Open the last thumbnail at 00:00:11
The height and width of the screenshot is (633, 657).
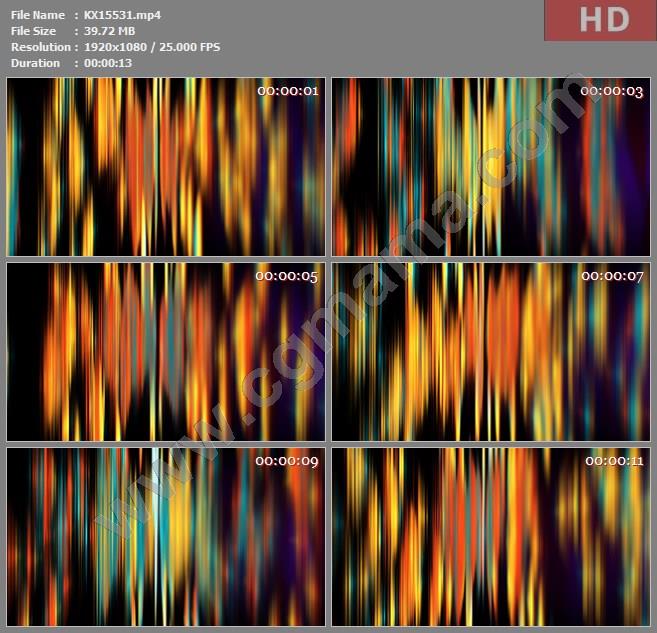click(491, 536)
